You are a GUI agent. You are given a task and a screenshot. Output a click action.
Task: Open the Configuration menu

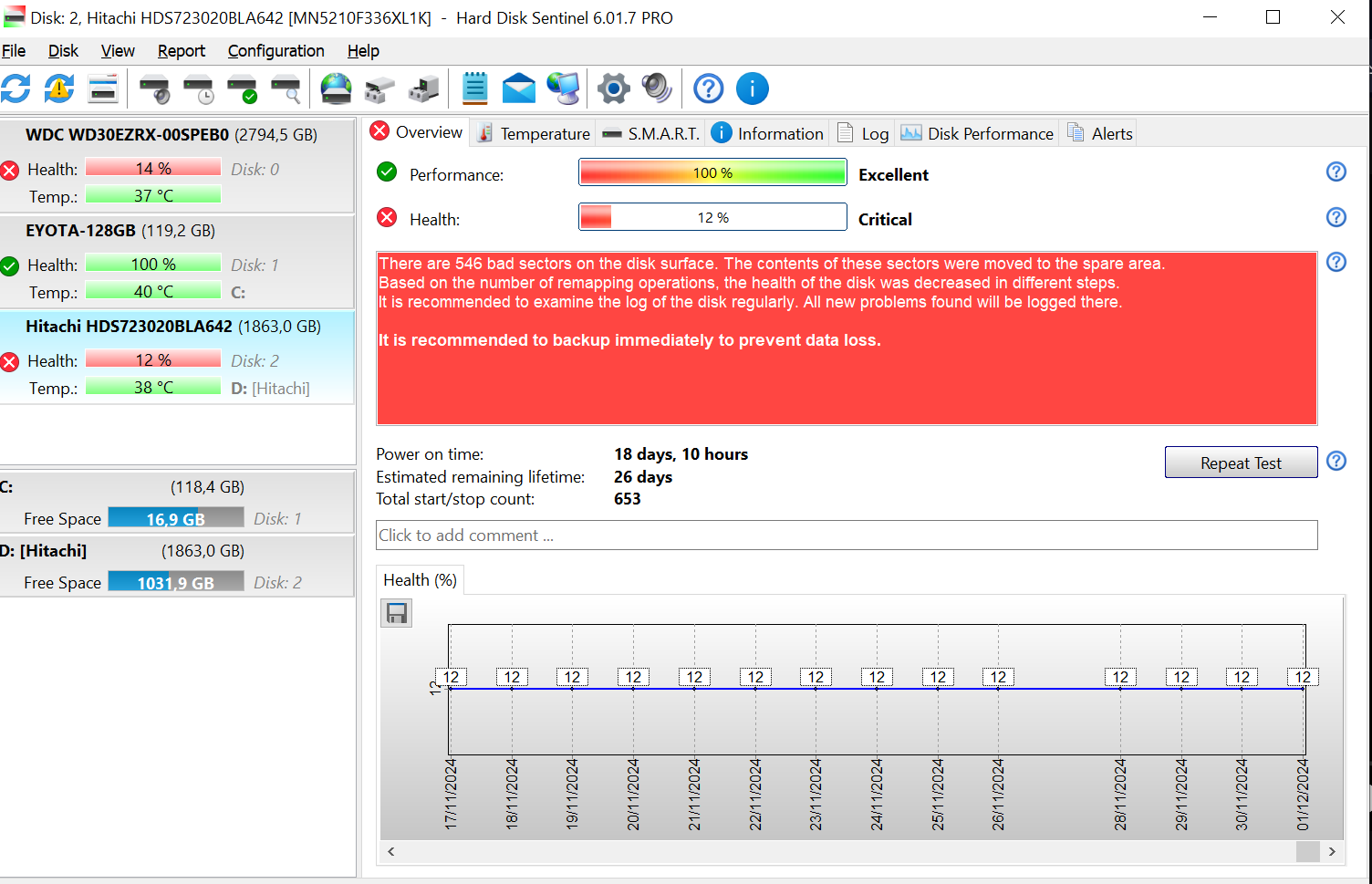[275, 51]
